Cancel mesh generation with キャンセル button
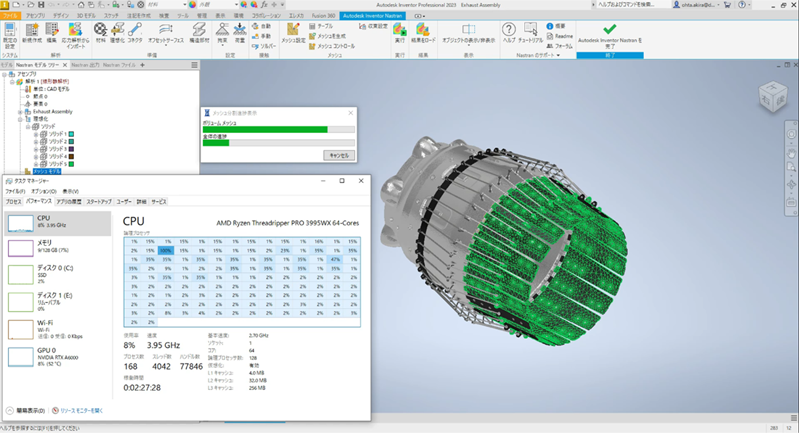The height and width of the screenshot is (433, 799). pos(339,155)
